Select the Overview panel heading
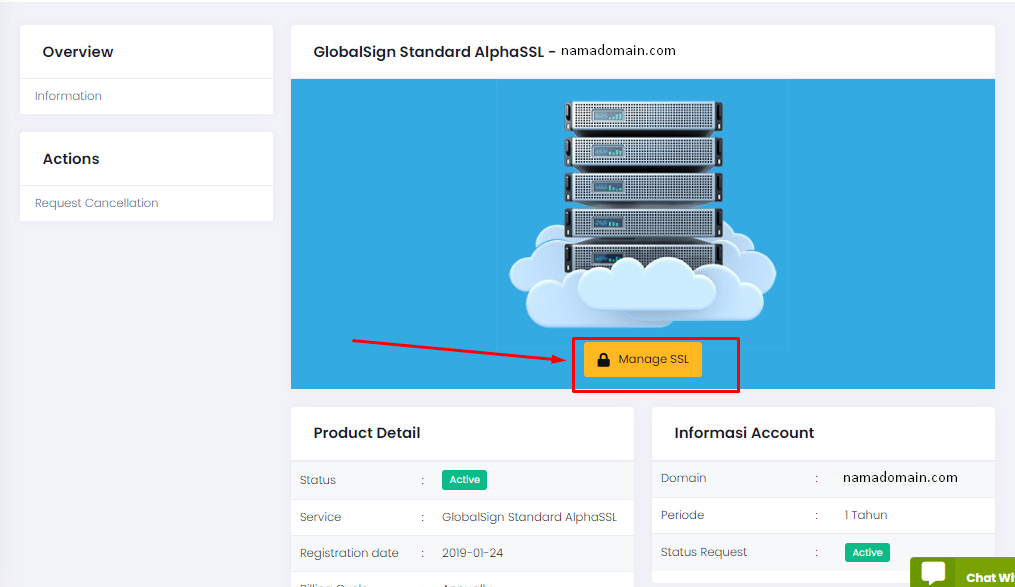1015x587 pixels. pos(78,52)
